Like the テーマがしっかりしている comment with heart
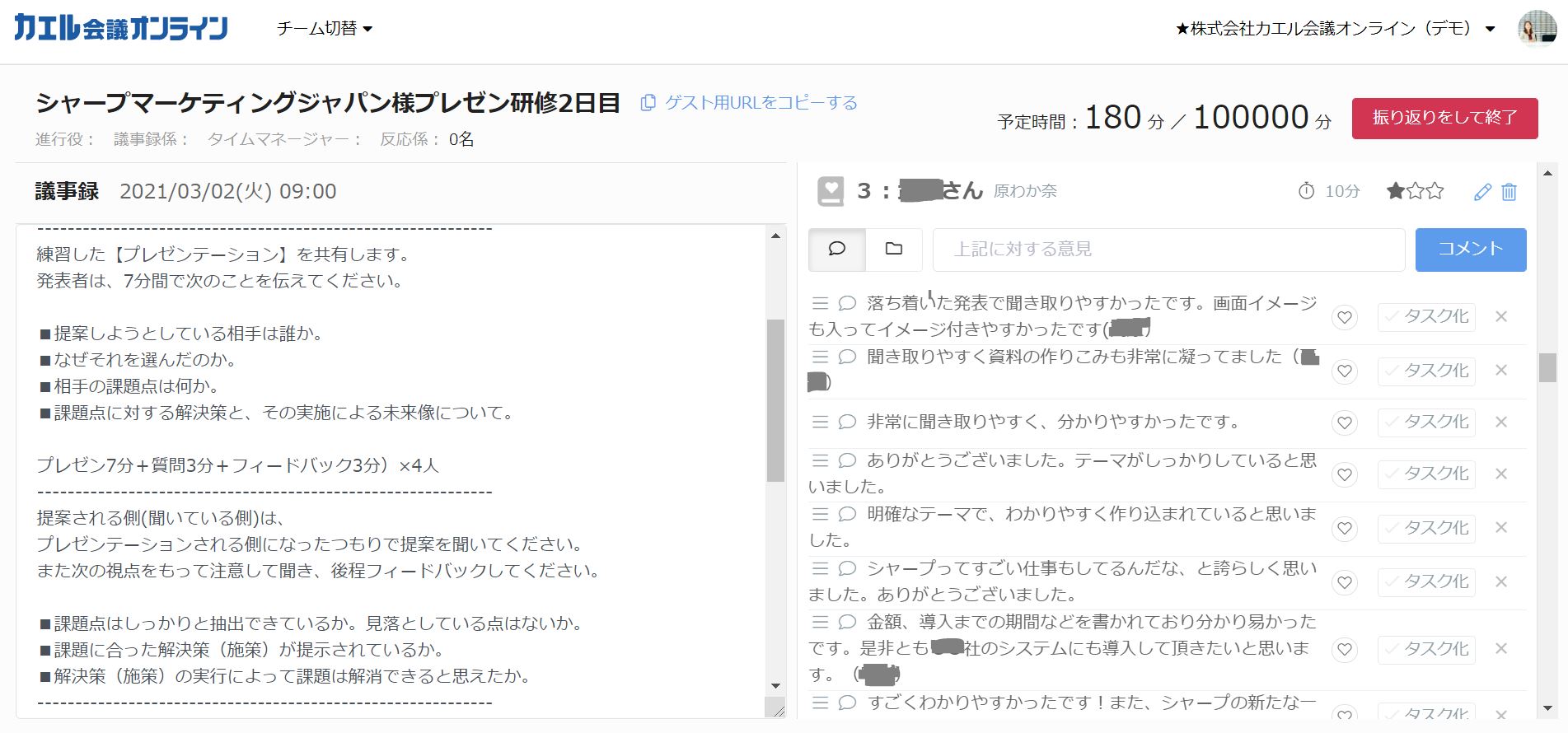 click(1345, 474)
